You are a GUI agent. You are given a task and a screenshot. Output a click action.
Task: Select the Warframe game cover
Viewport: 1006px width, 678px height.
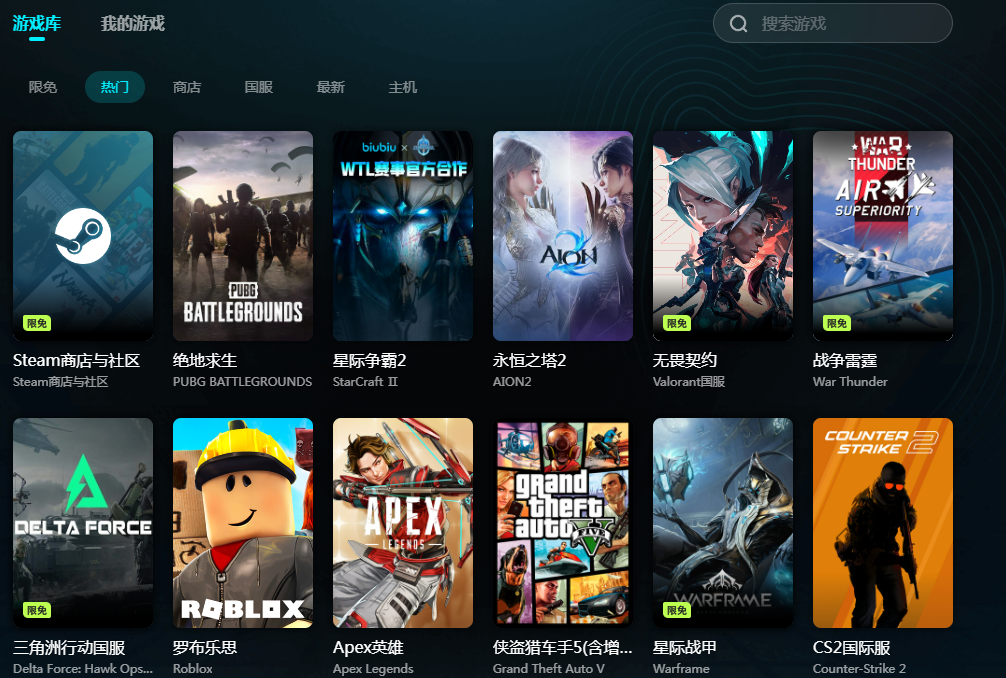(x=722, y=523)
